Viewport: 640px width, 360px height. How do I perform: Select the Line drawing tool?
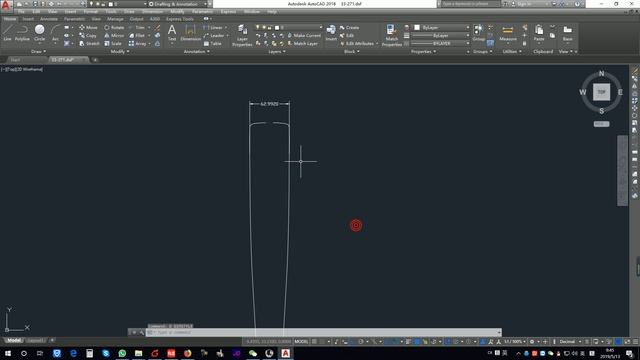pyautogui.click(x=8, y=33)
